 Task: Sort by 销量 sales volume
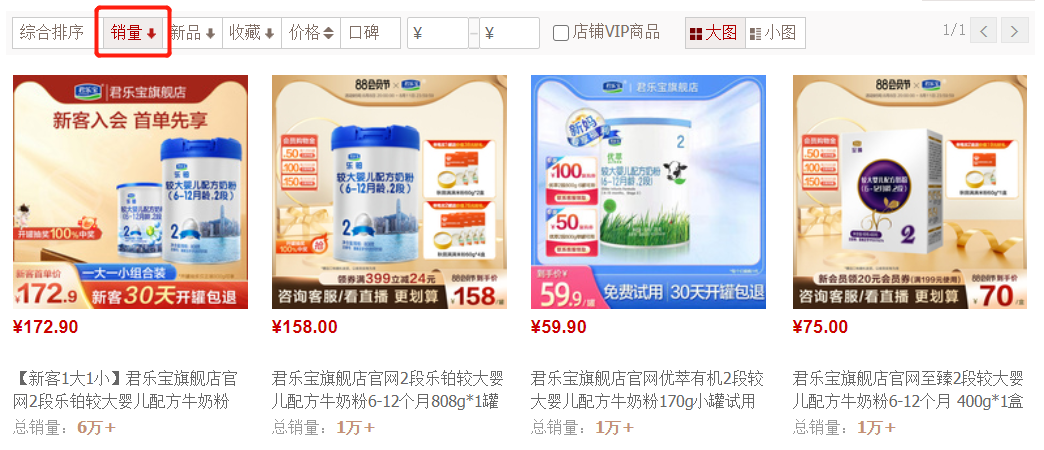tap(133, 33)
